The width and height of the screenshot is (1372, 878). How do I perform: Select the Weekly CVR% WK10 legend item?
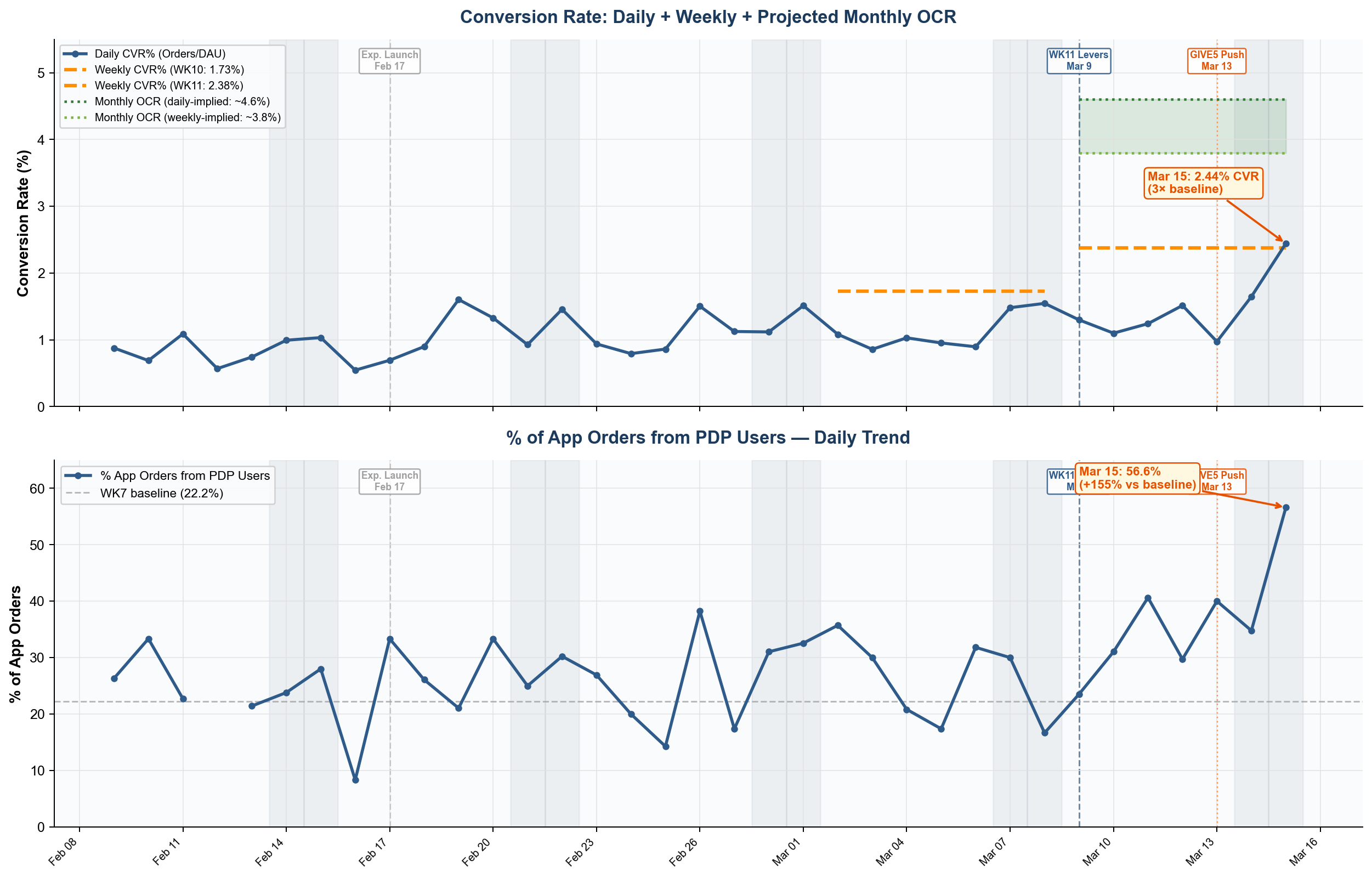pos(154,70)
